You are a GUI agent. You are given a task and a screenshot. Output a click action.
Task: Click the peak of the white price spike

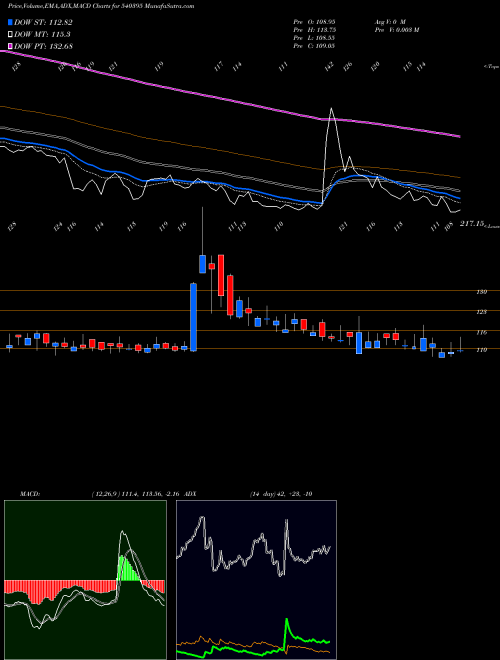click(x=332, y=109)
